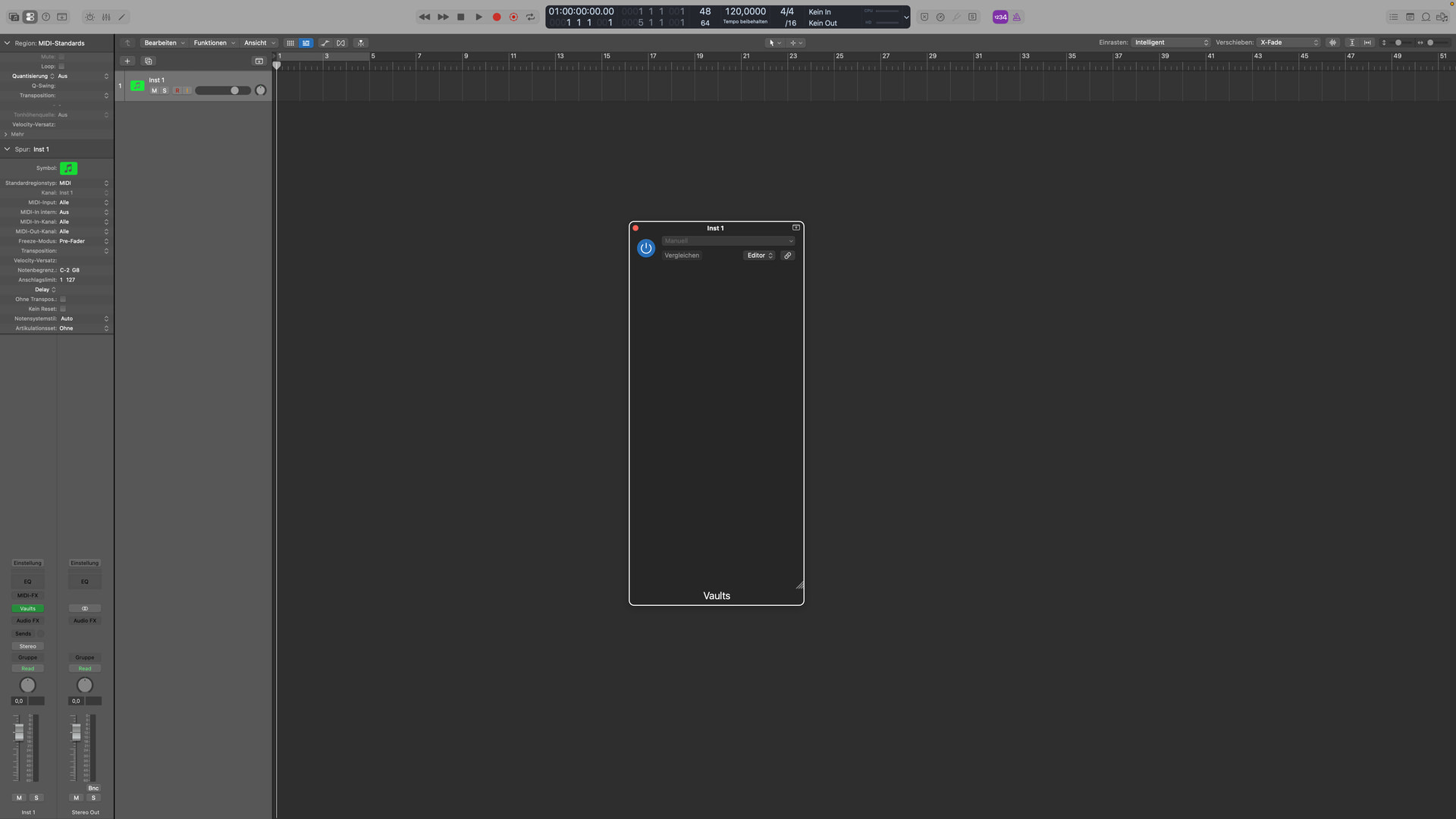
Task: Enable the purple metronome icon
Action: [x=1017, y=17]
